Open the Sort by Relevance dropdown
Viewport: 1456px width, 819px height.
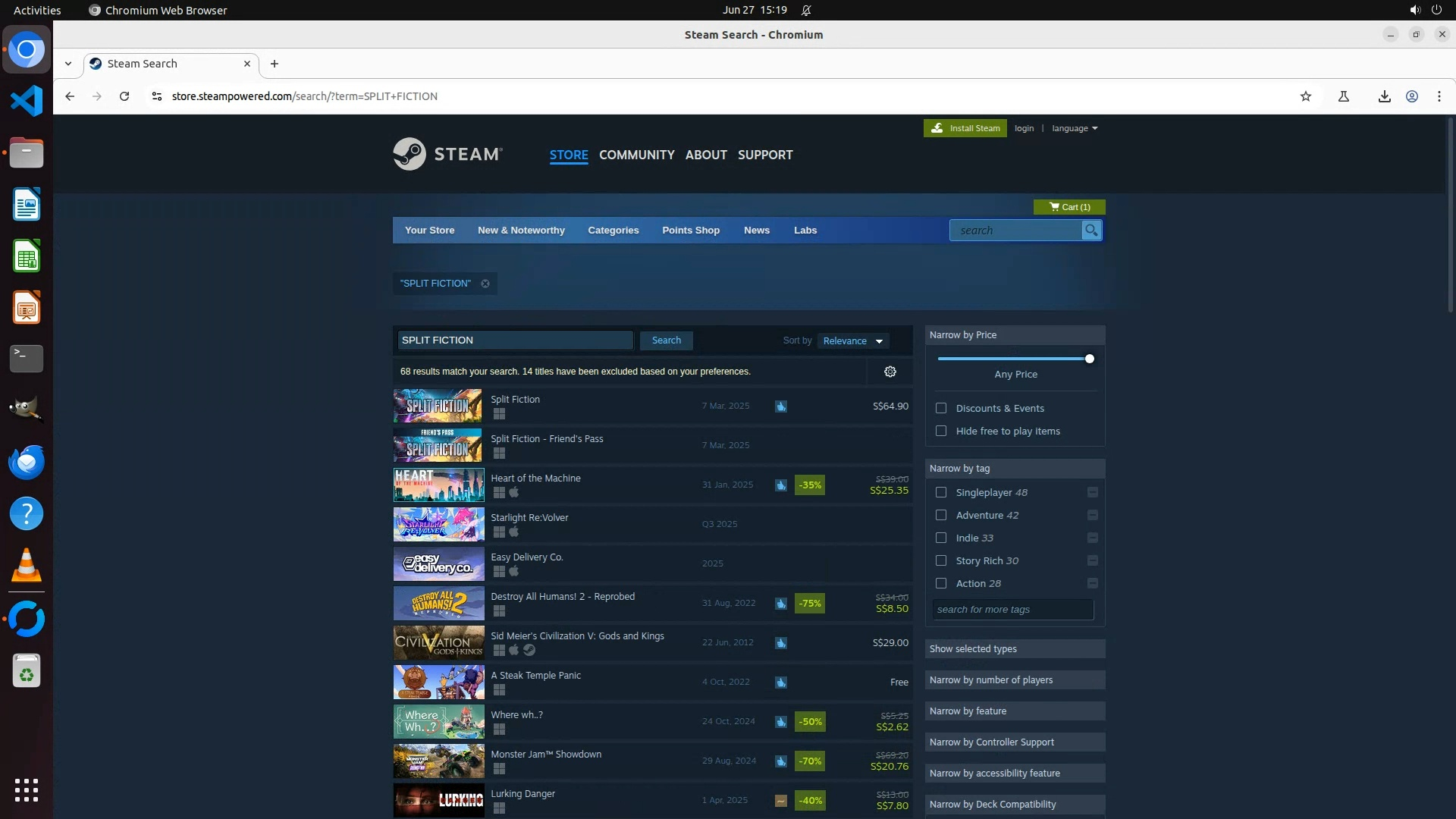853,341
